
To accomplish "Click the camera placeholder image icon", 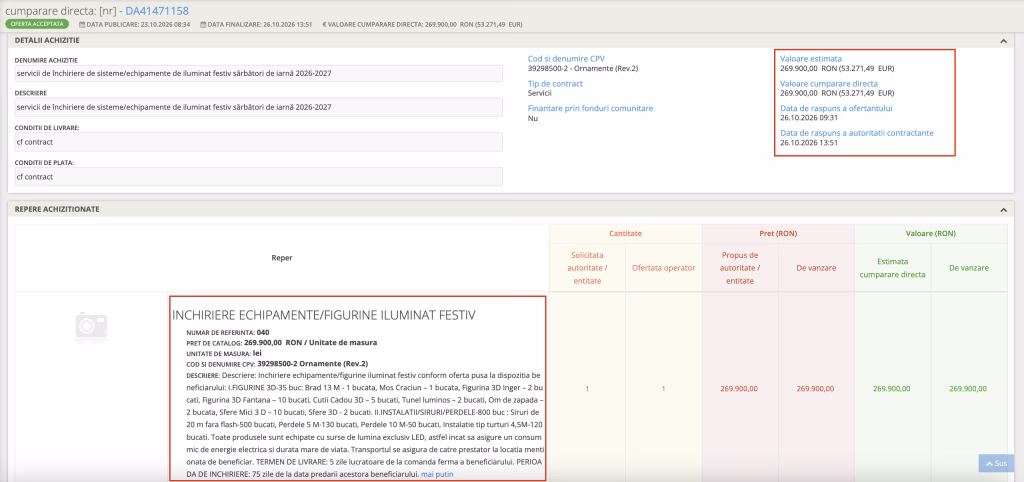I will [x=91, y=327].
